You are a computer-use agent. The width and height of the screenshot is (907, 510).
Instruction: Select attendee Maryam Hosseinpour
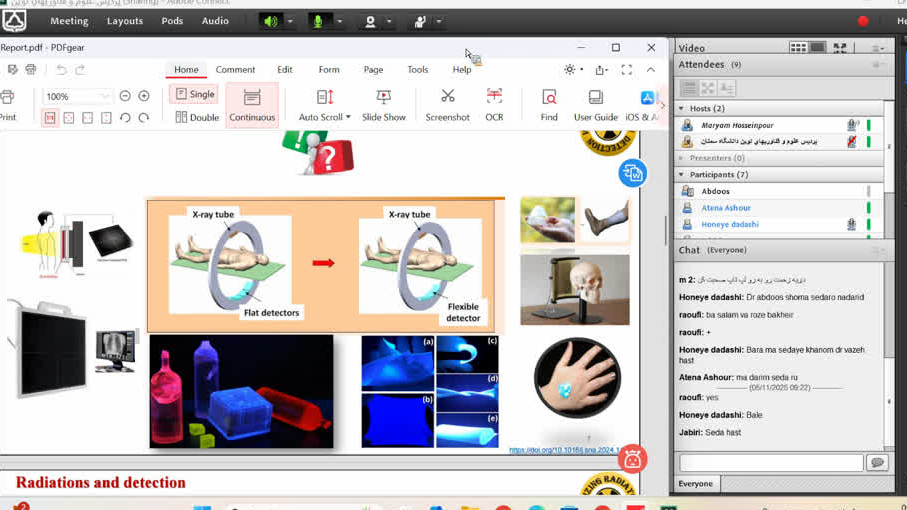tap(779, 125)
